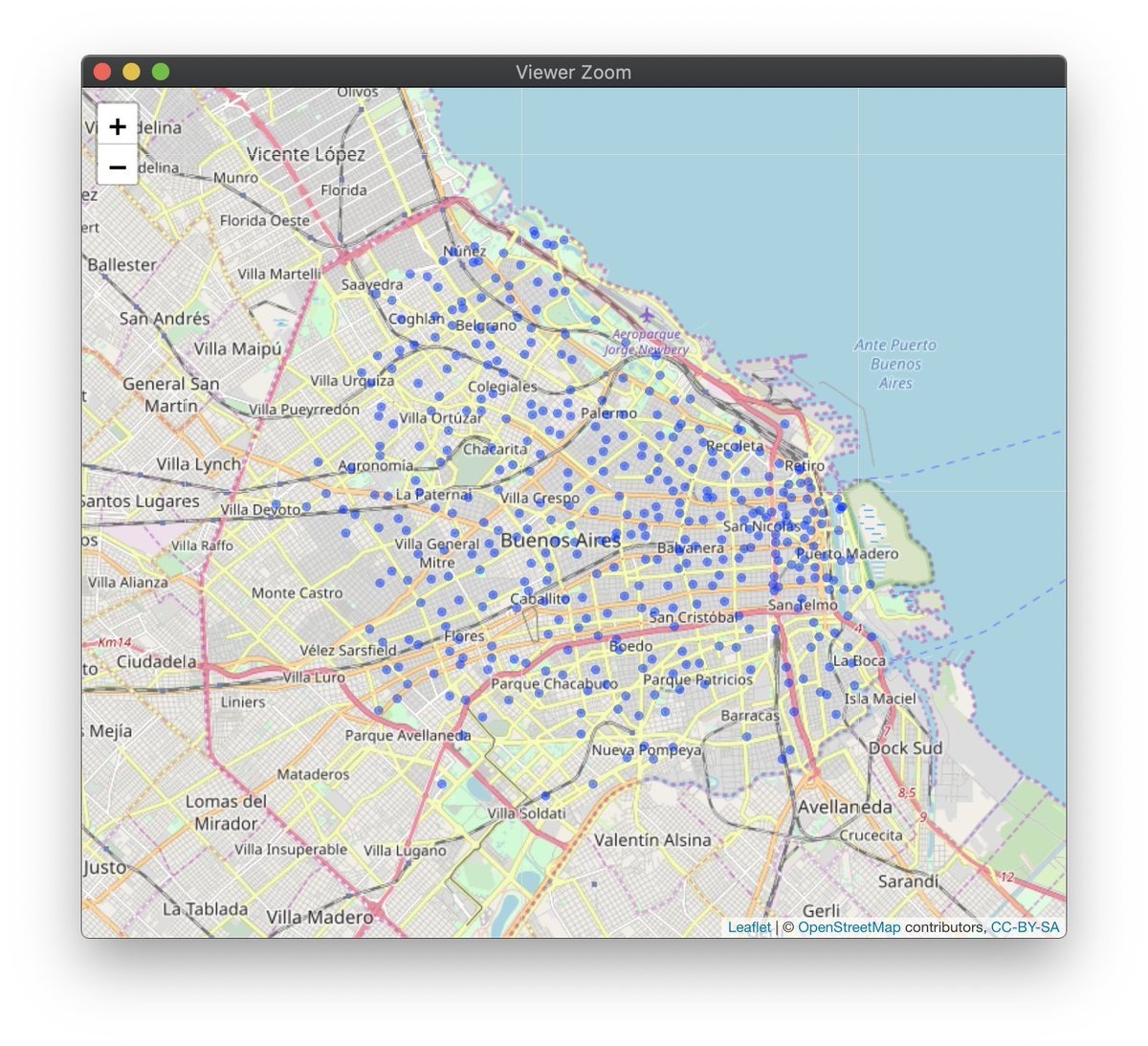Click the Ante Puerto Buenos Aires label
Viewport: 1148px width, 1046px height.
895,364
